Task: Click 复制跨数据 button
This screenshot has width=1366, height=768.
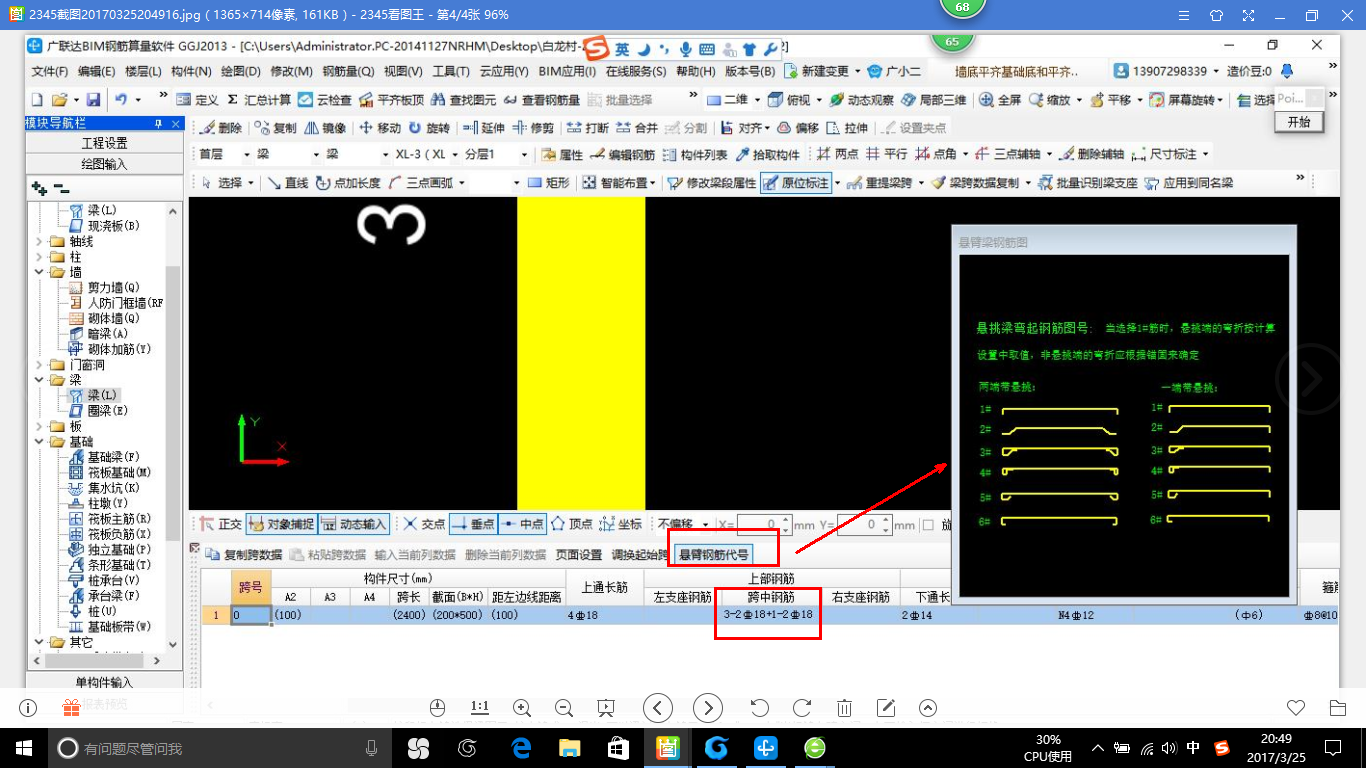Action: point(244,554)
